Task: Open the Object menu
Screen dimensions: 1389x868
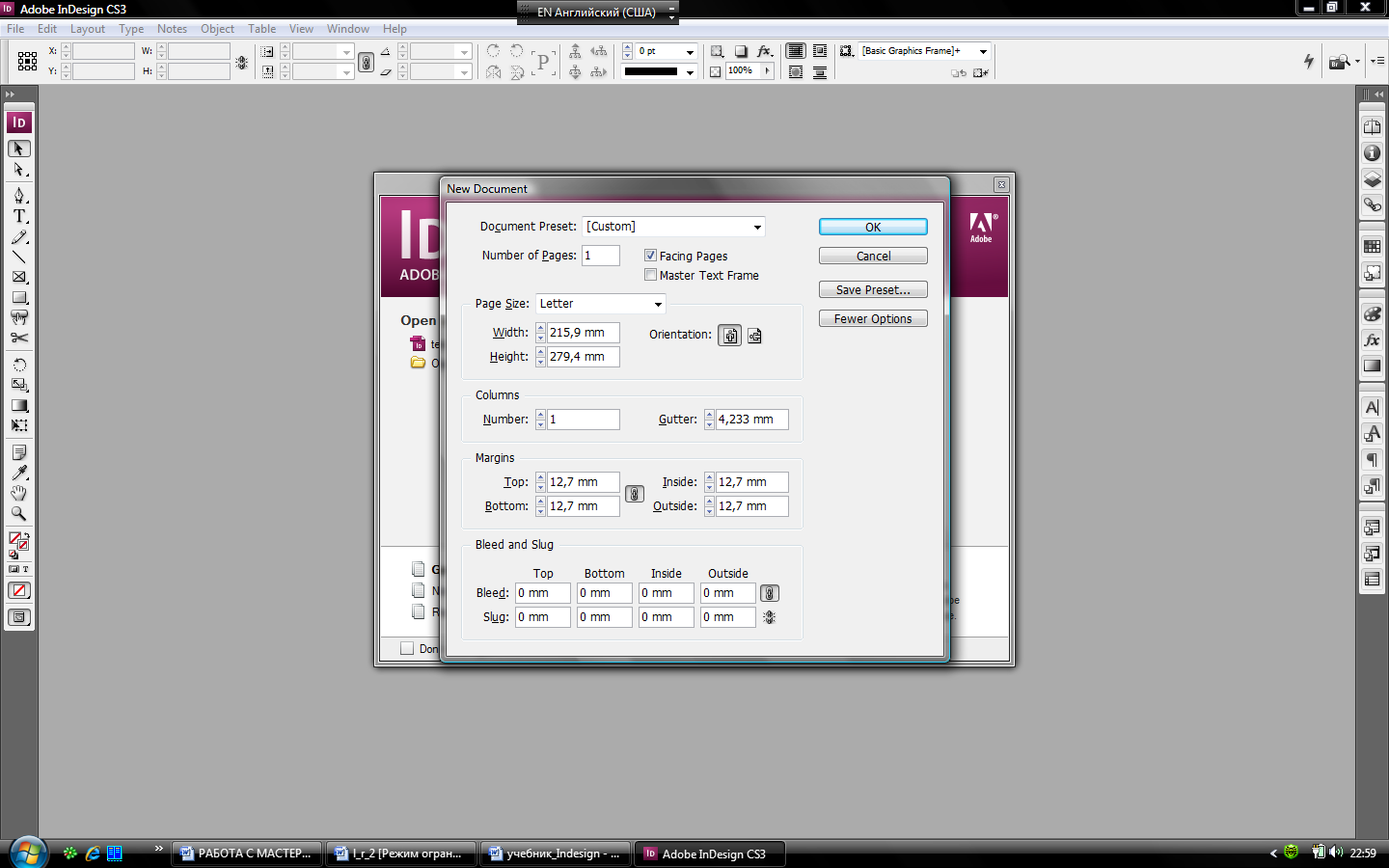Action: click(x=217, y=29)
